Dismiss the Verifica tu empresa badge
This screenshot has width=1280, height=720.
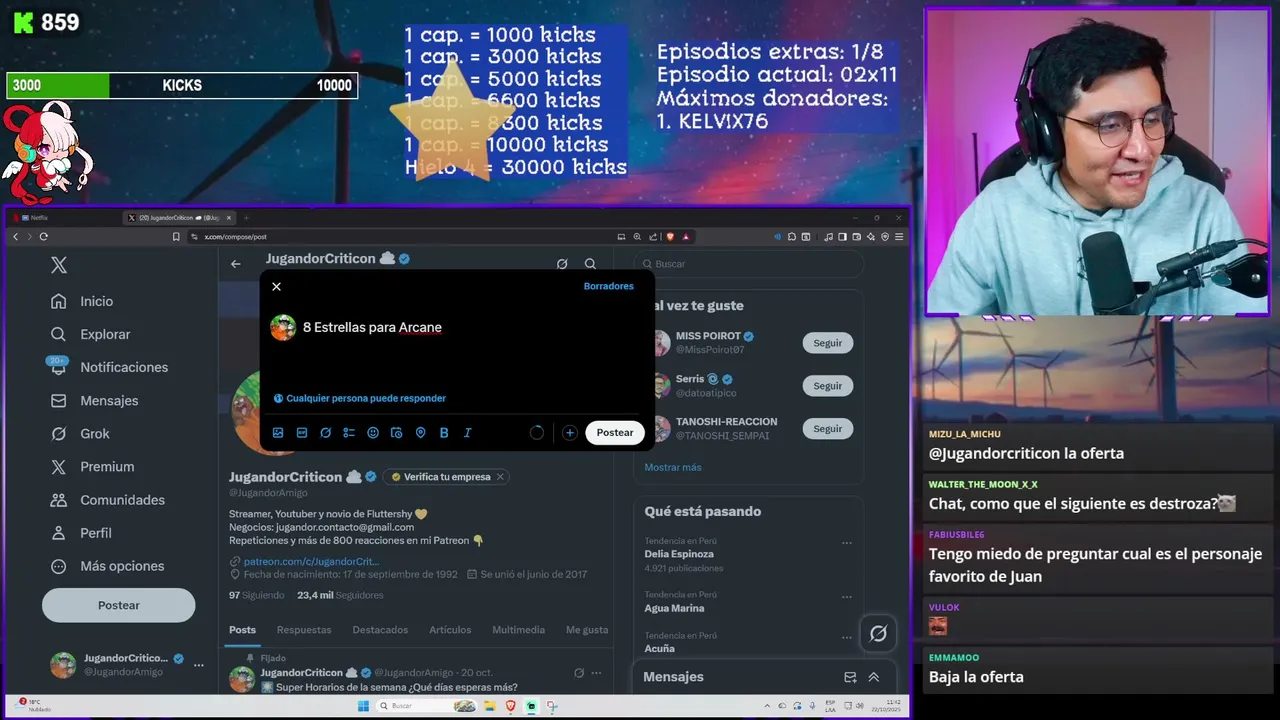500,477
